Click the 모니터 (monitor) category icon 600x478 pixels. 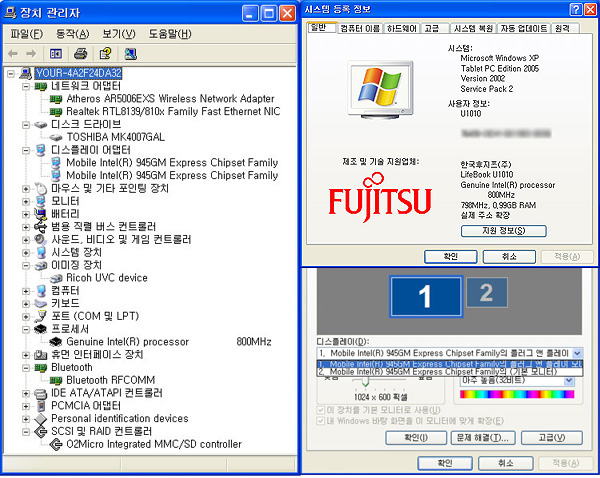point(41,201)
